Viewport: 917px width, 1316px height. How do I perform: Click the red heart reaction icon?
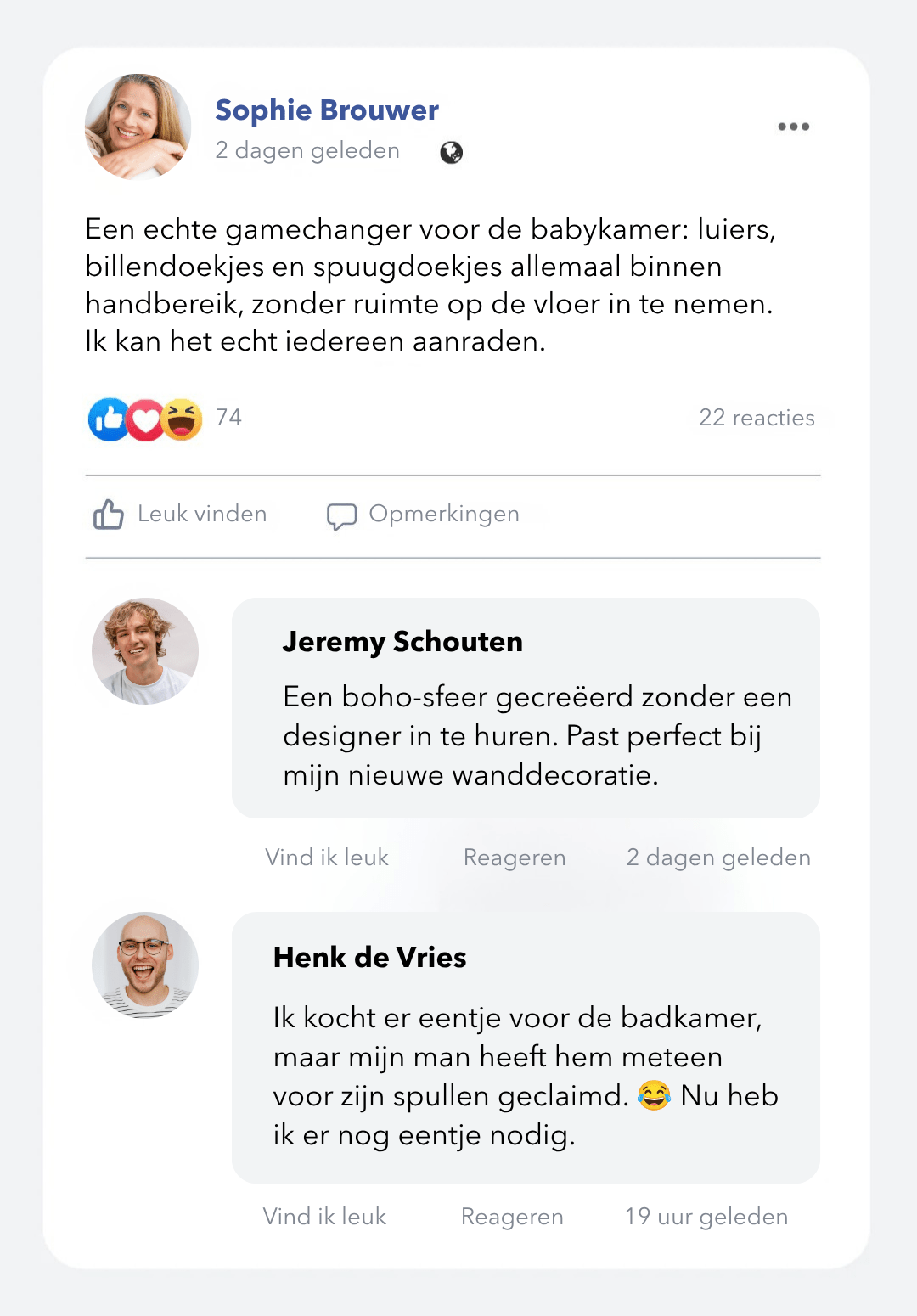(x=146, y=419)
